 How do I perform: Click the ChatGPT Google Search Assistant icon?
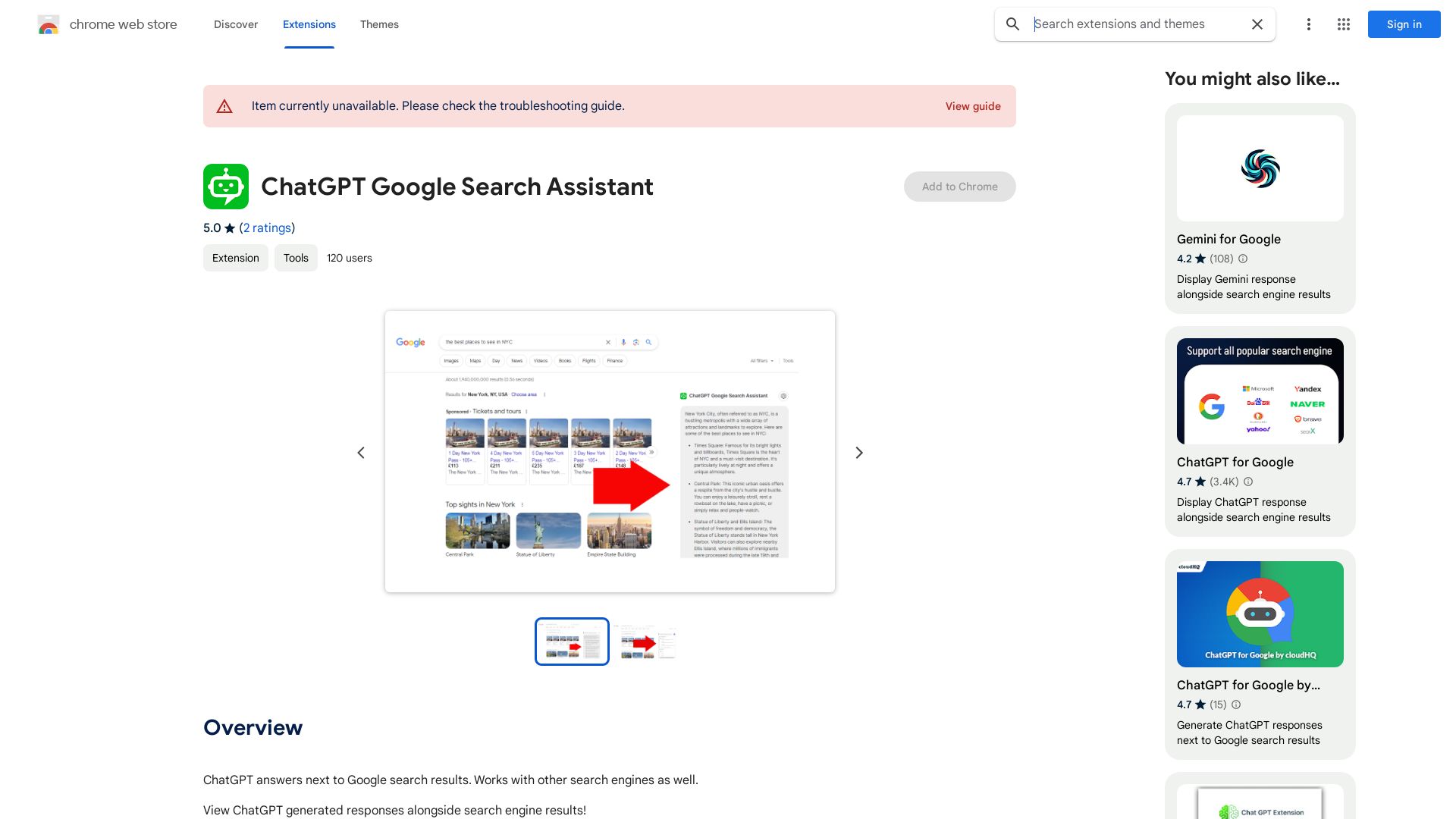(226, 187)
